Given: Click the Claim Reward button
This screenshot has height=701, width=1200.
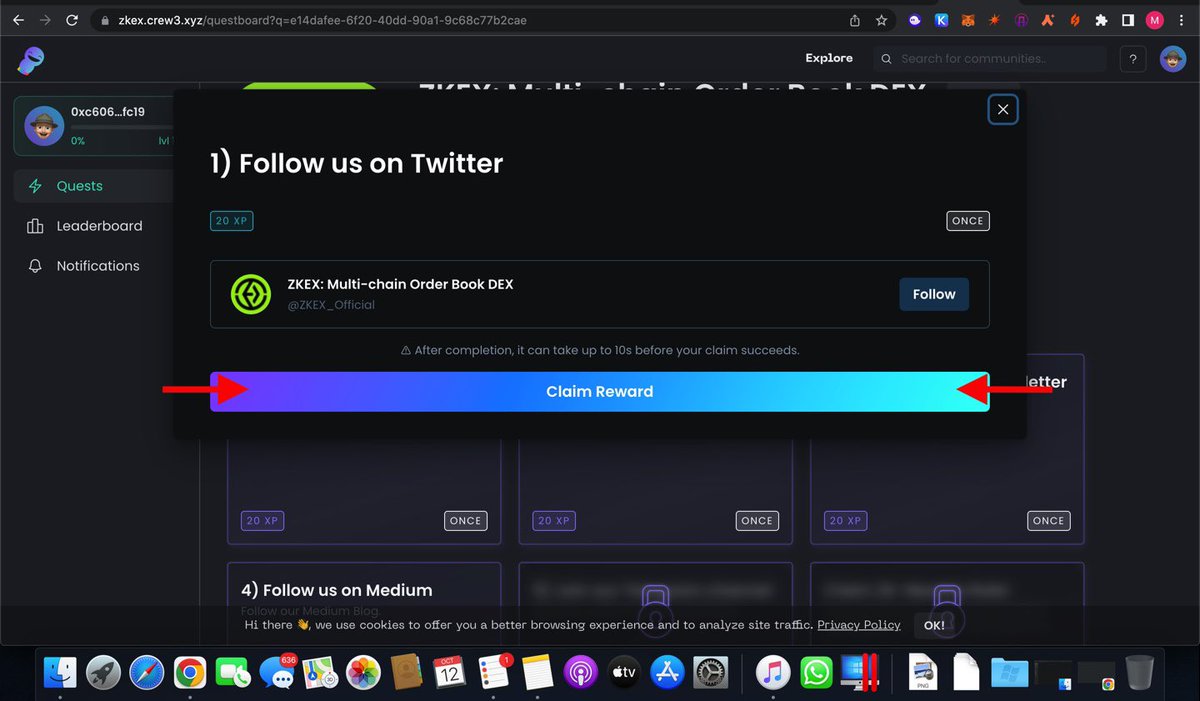Looking at the screenshot, I should (x=600, y=391).
